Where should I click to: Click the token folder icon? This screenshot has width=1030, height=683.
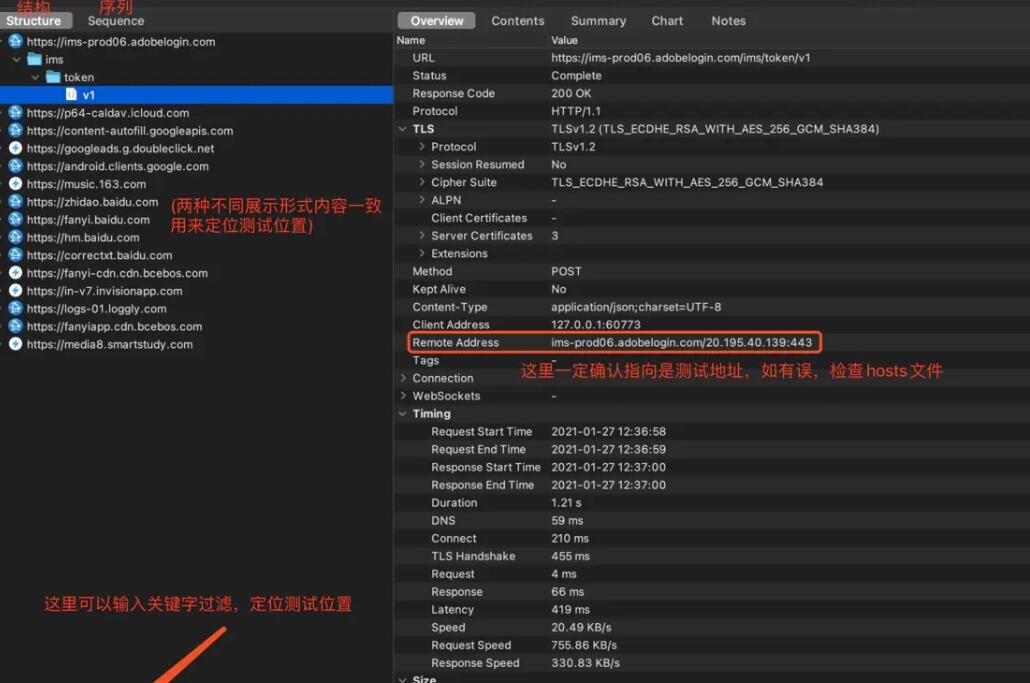[53, 77]
